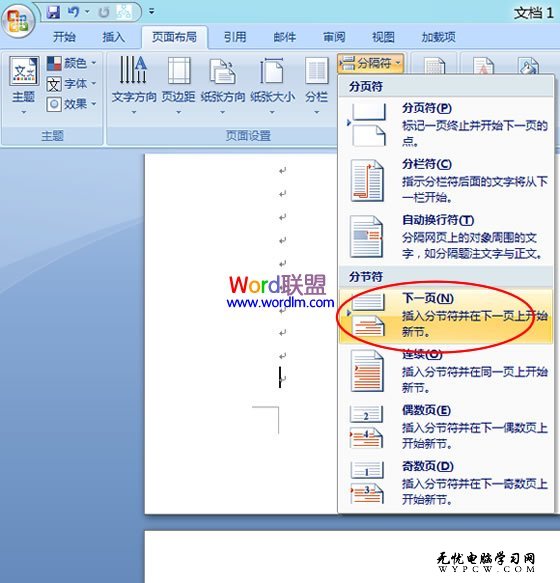Collapse the 分隔符 breaks dropdown button
The width and height of the screenshot is (560, 583).
370,63
